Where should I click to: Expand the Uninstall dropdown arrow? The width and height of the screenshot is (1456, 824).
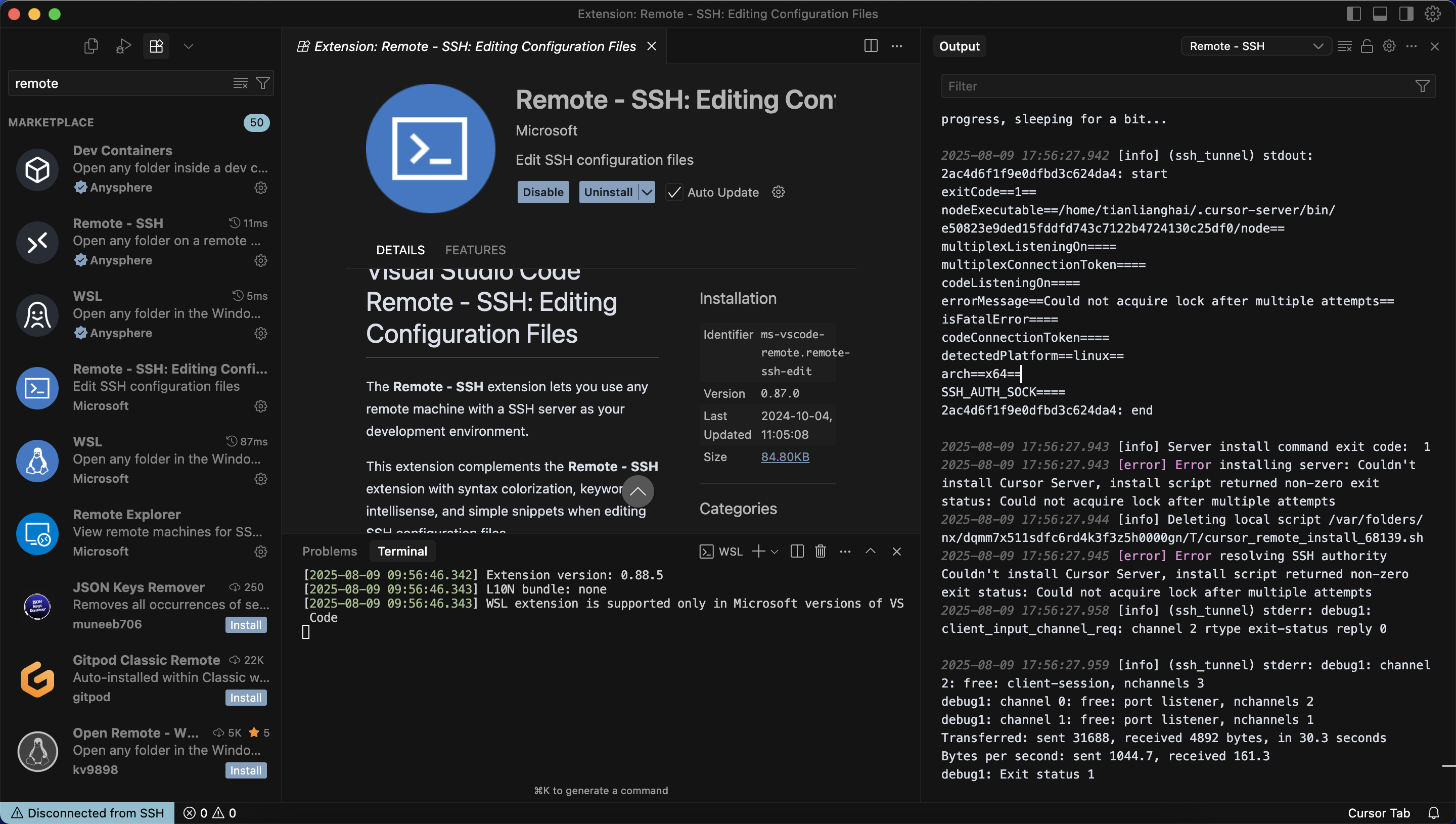coord(646,193)
